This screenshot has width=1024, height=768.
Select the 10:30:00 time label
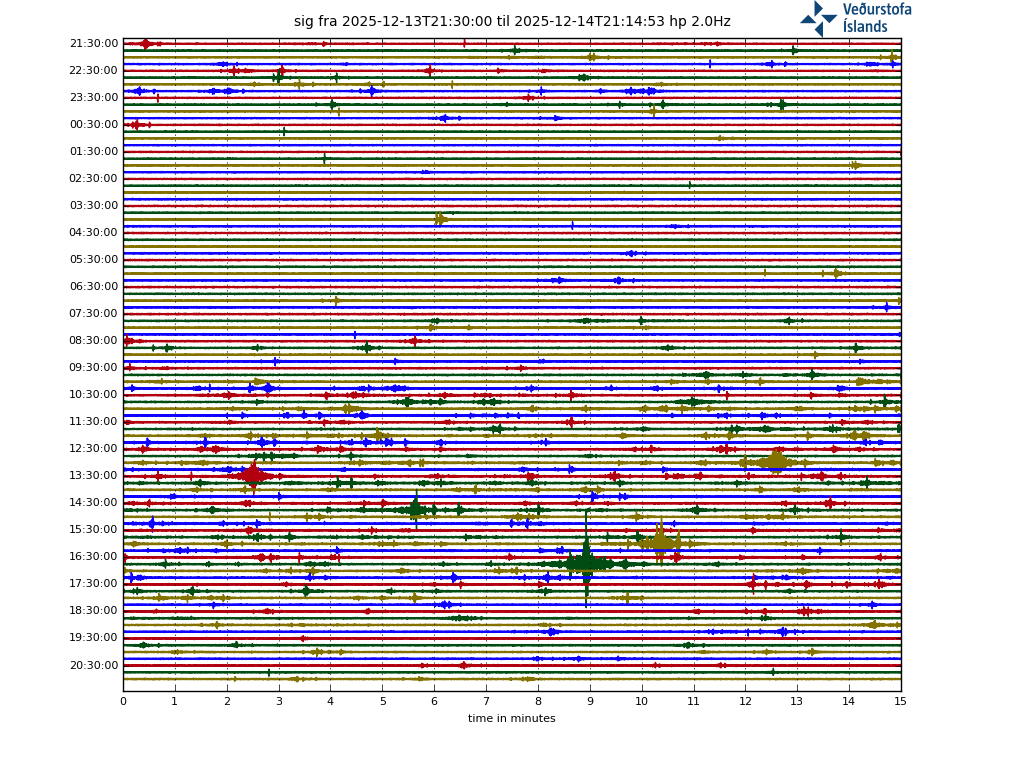pyautogui.click(x=94, y=395)
